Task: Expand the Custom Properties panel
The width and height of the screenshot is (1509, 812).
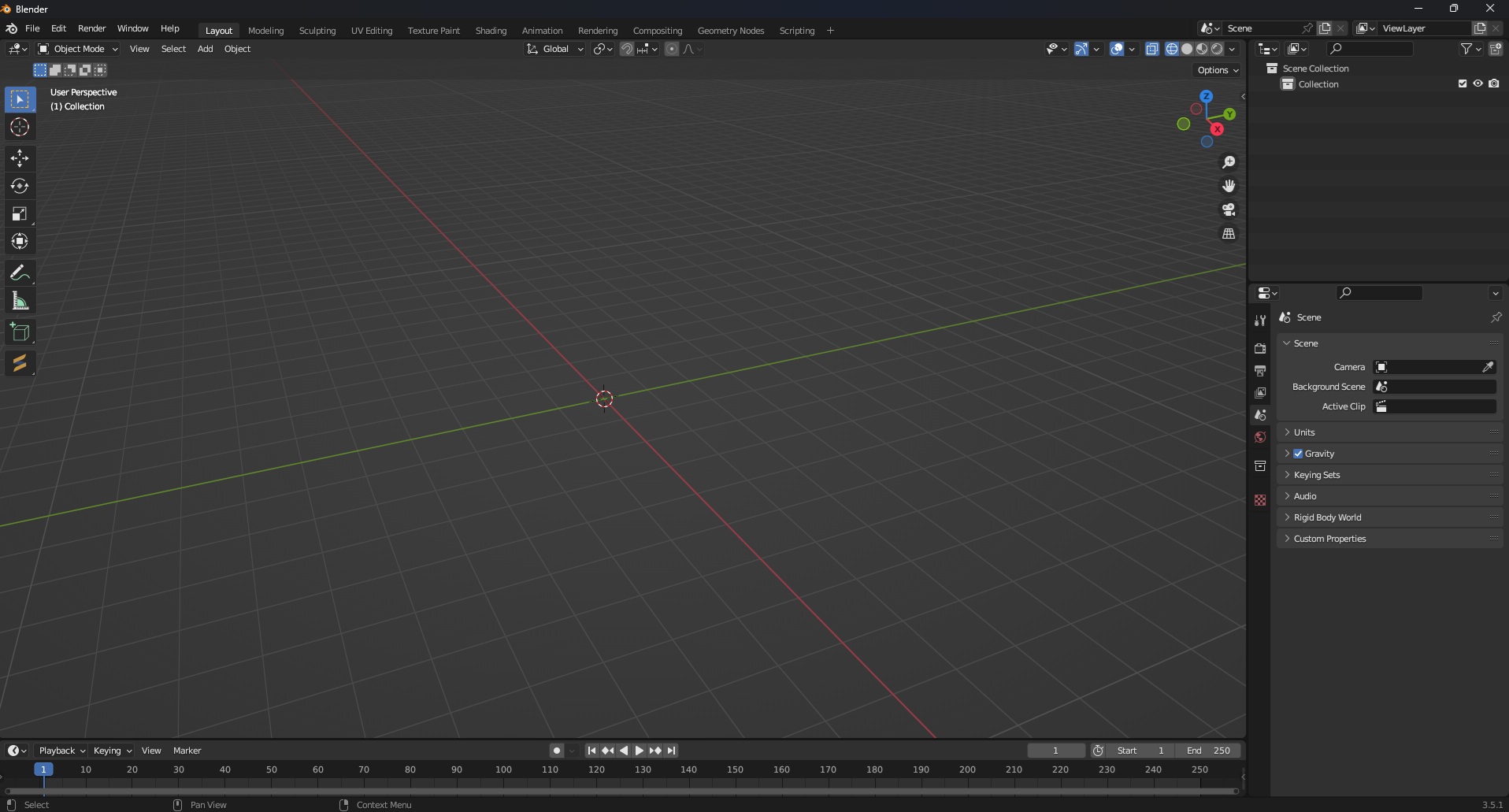Action: (x=1390, y=539)
